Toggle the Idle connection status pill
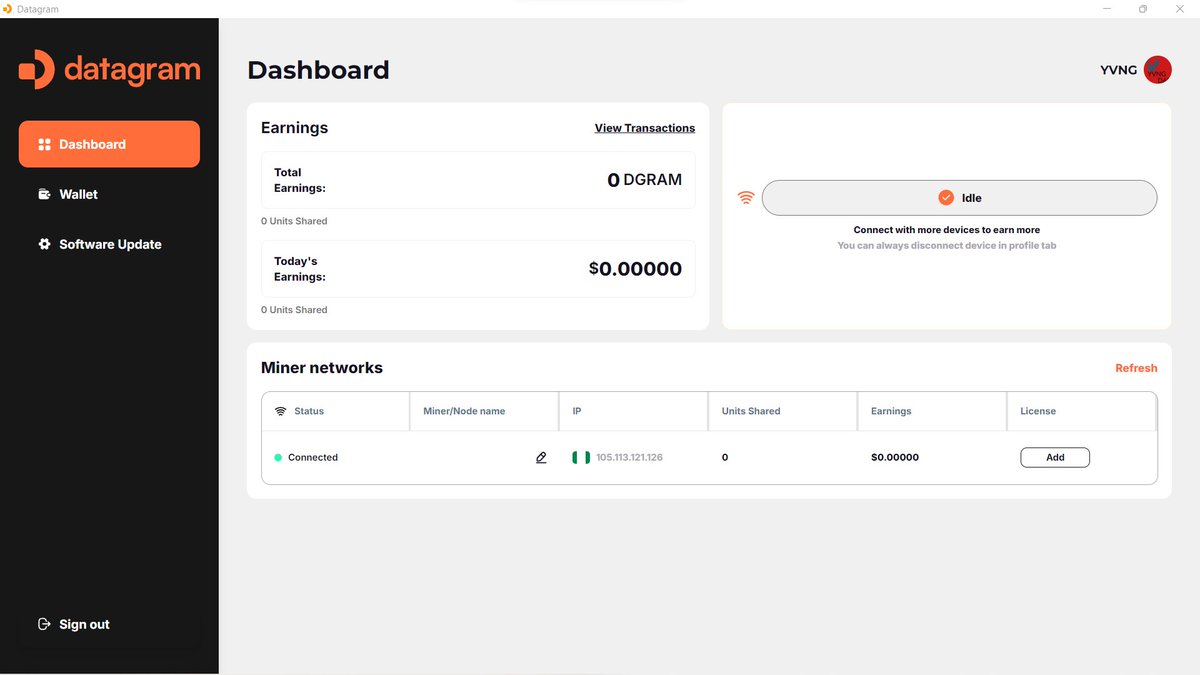Screen dimensions: 1200x675 click(x=959, y=197)
